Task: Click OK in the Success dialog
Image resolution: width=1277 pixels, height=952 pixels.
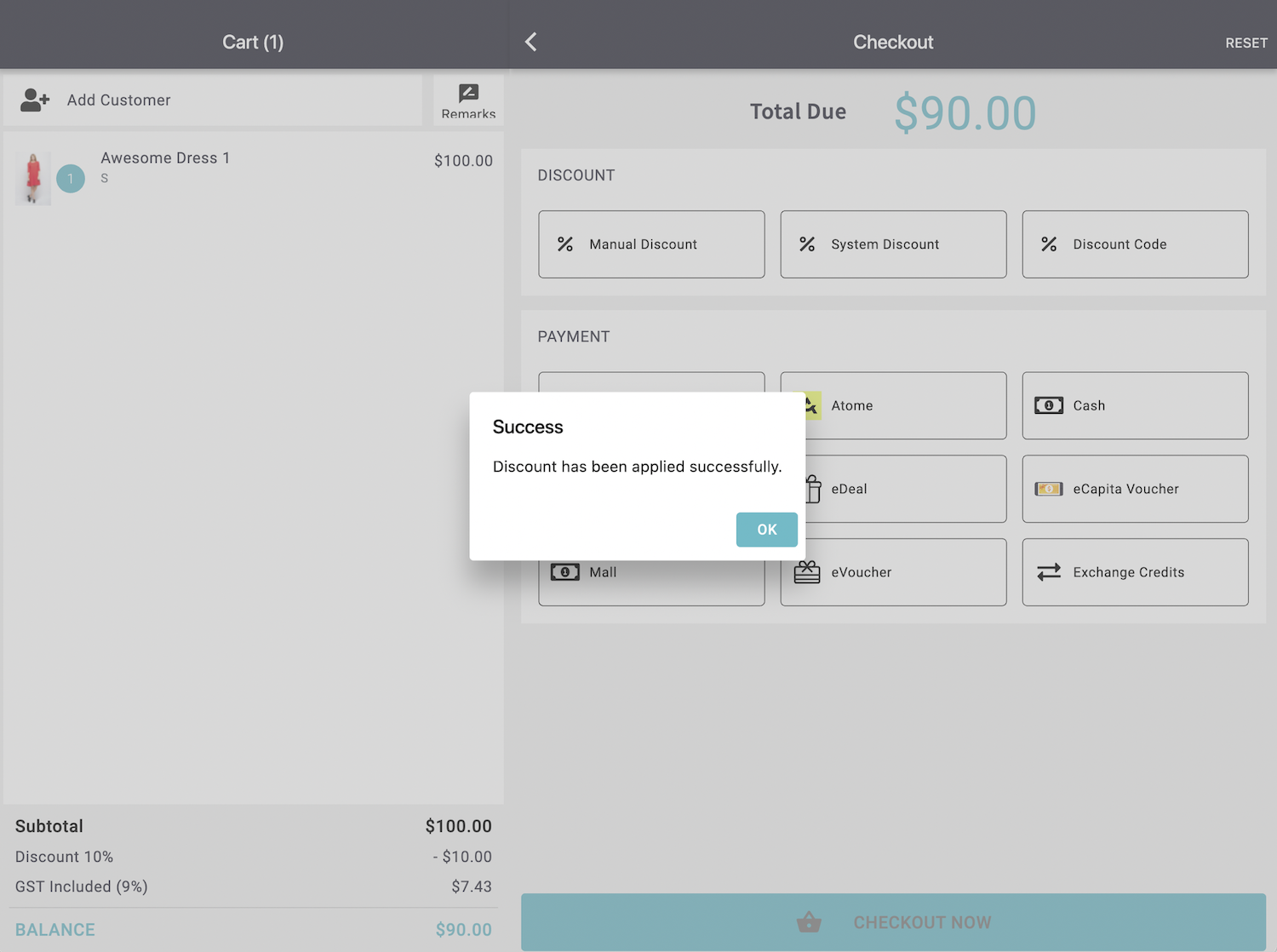Action: (766, 530)
